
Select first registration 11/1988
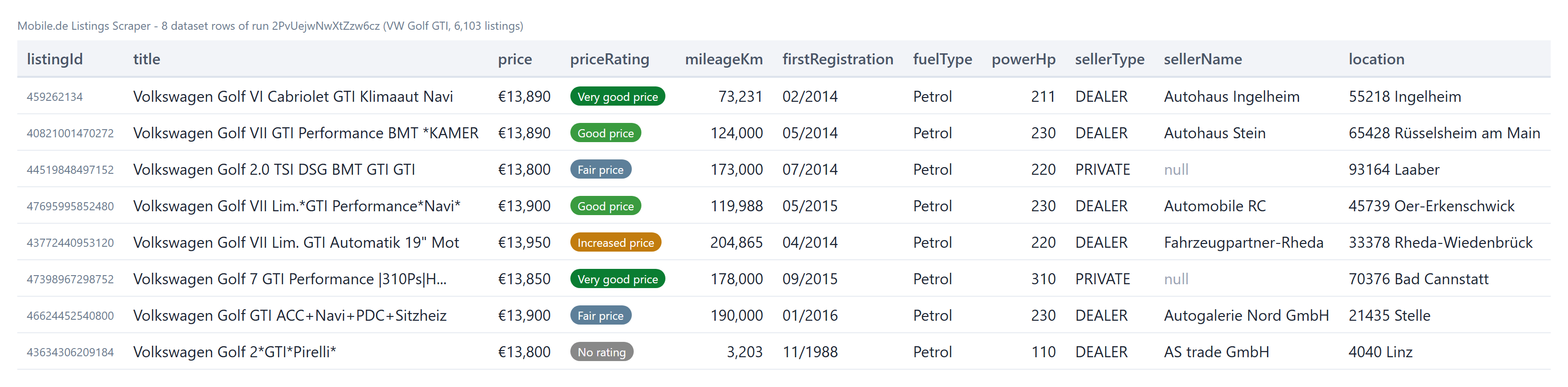point(810,352)
